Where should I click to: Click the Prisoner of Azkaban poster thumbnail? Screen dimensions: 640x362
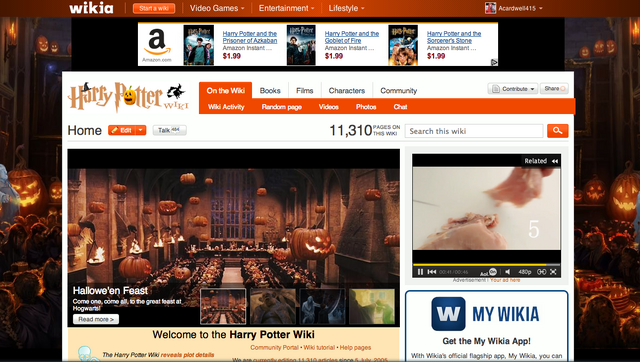[199, 45]
